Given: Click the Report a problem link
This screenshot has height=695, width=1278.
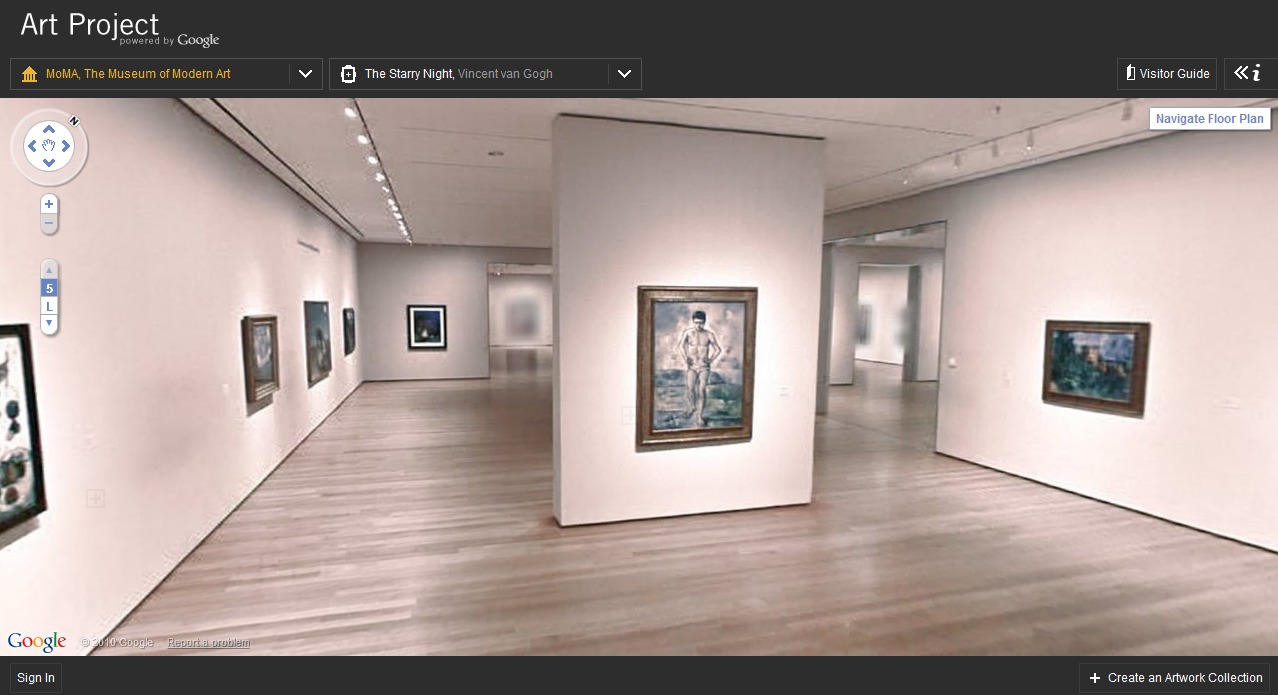Looking at the screenshot, I should click(x=208, y=643).
